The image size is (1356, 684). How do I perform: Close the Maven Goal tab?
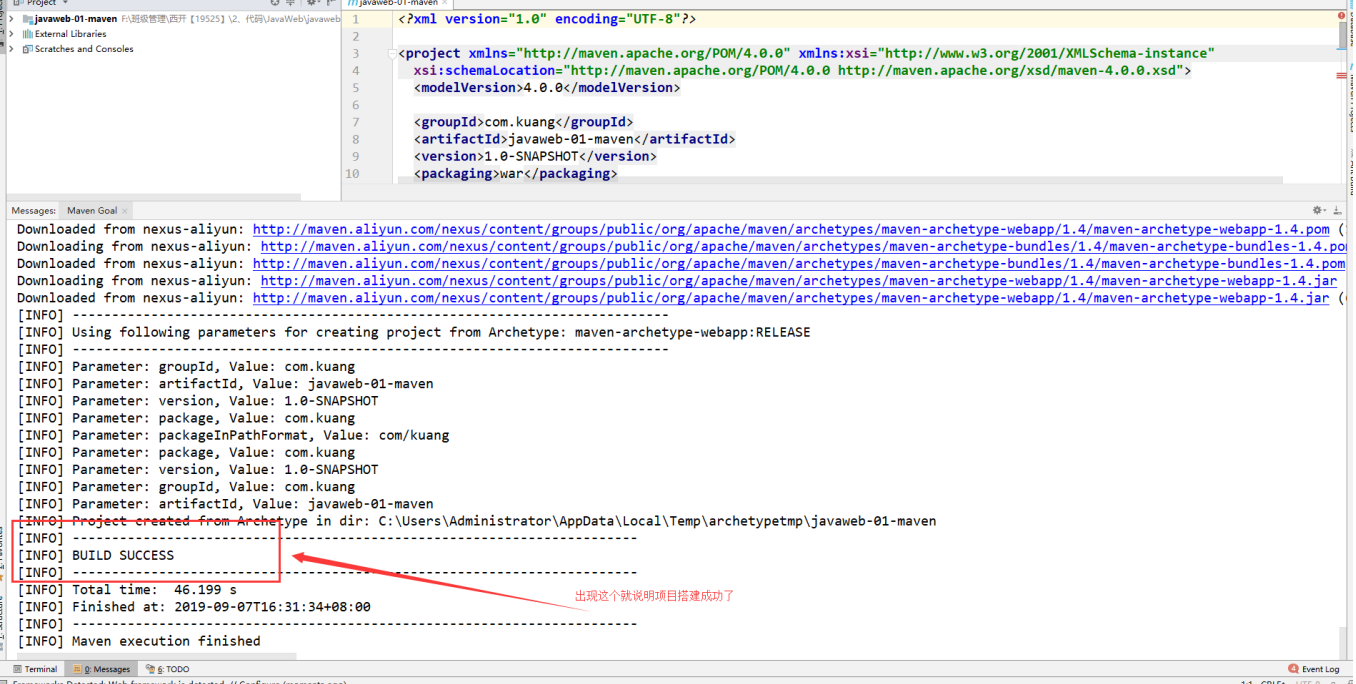126,211
